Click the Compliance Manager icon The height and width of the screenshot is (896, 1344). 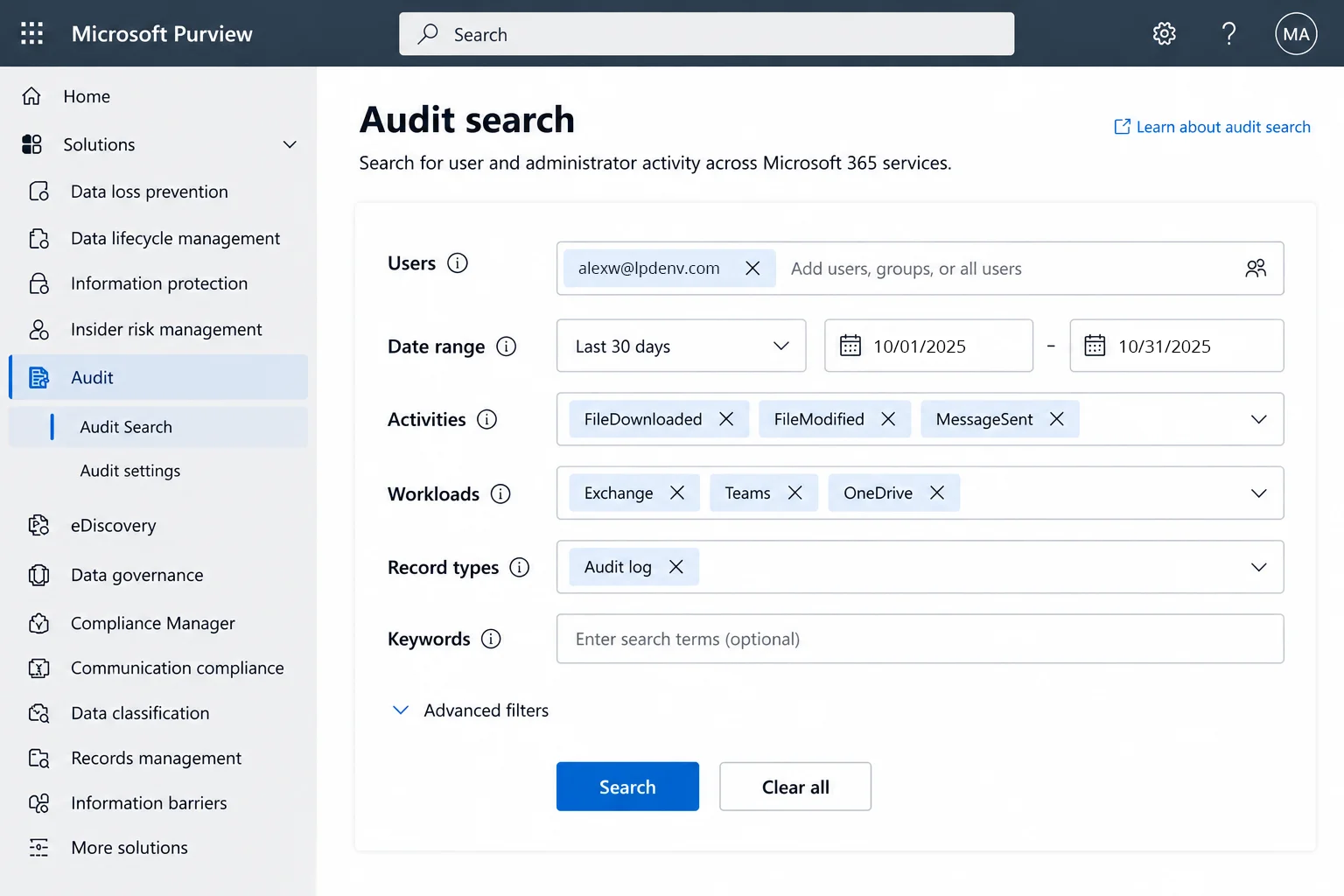[39, 623]
